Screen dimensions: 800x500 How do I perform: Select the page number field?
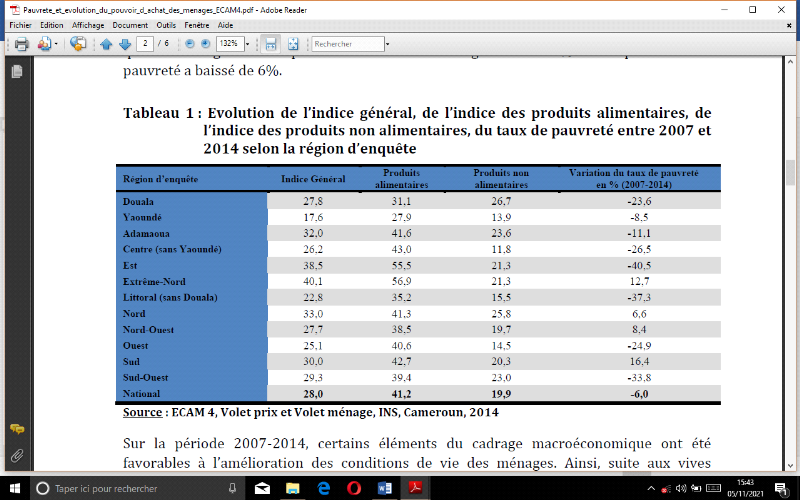(145, 44)
